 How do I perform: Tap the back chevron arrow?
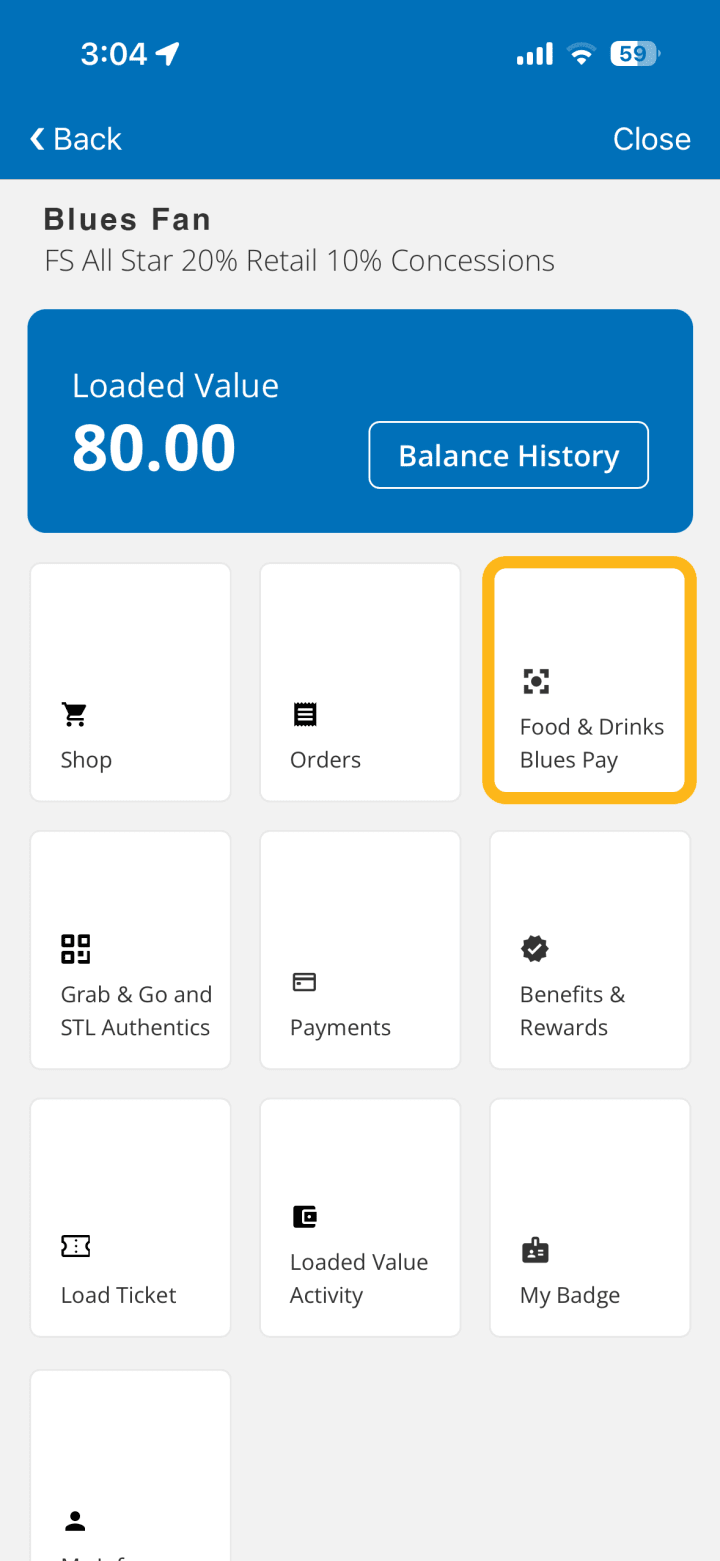[38, 139]
